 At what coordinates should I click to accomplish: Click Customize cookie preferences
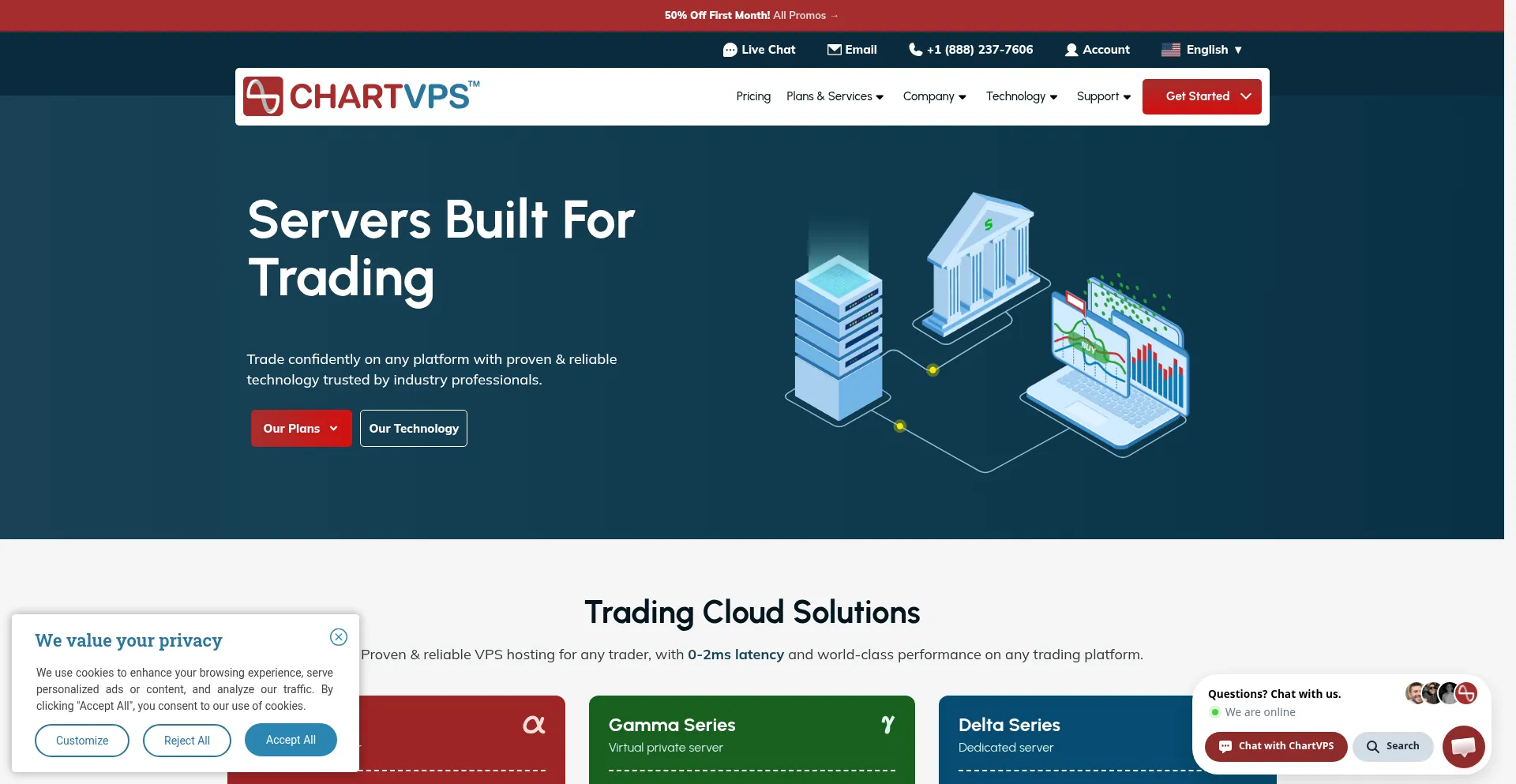[82, 741]
